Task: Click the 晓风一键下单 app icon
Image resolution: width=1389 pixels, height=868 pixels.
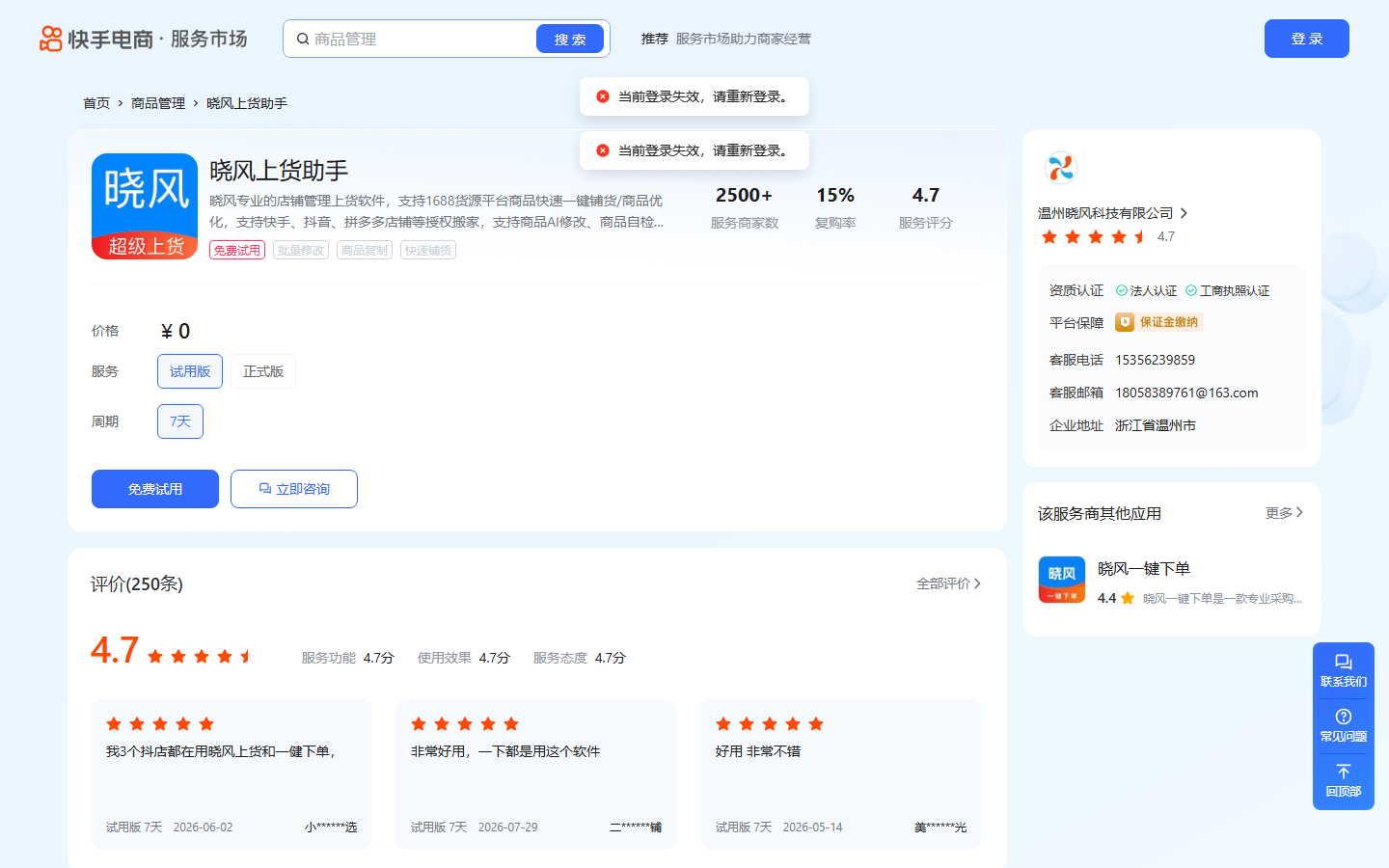Action: pos(1062,580)
